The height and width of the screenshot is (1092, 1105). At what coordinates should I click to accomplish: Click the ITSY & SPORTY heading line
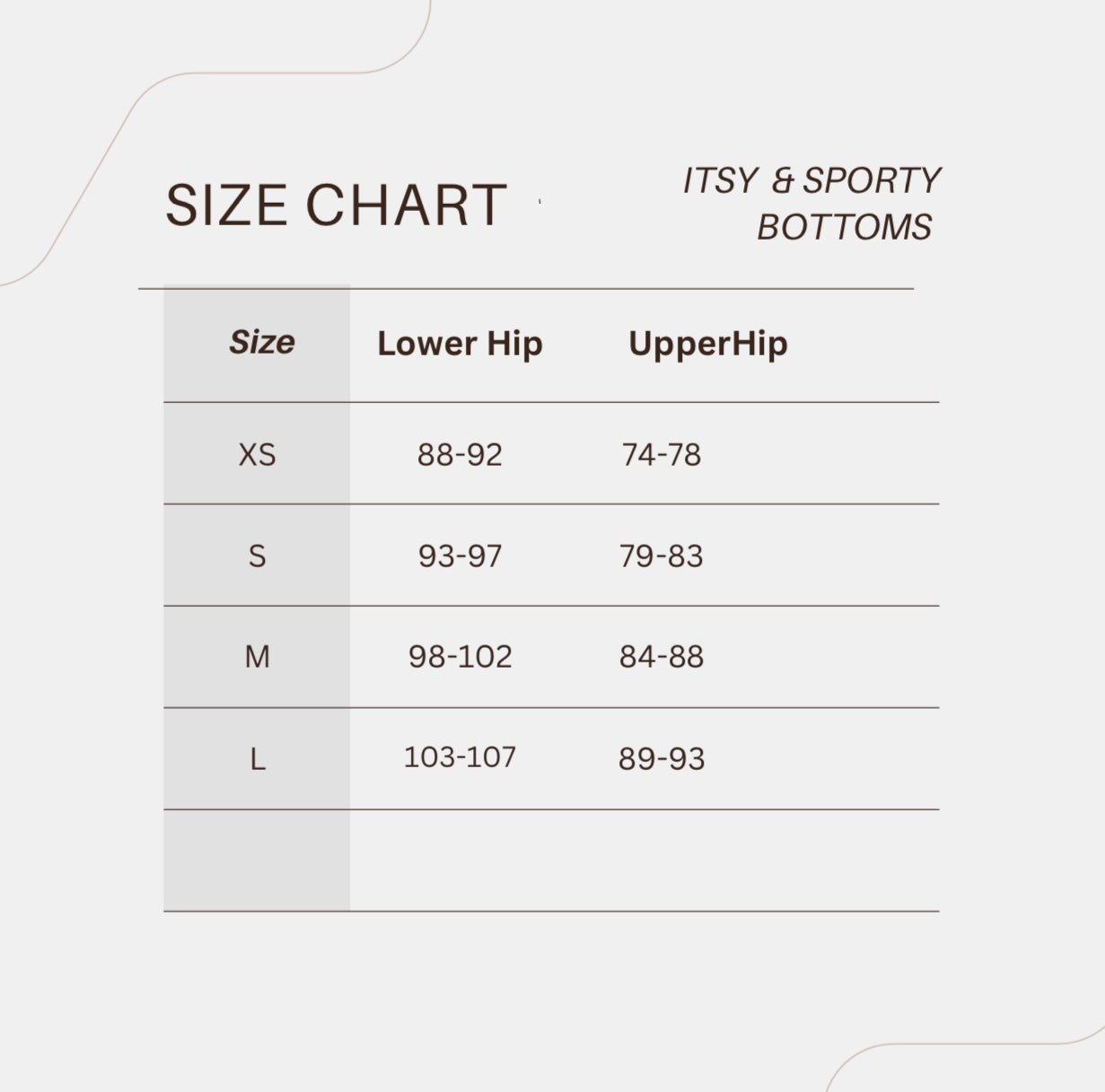811,180
